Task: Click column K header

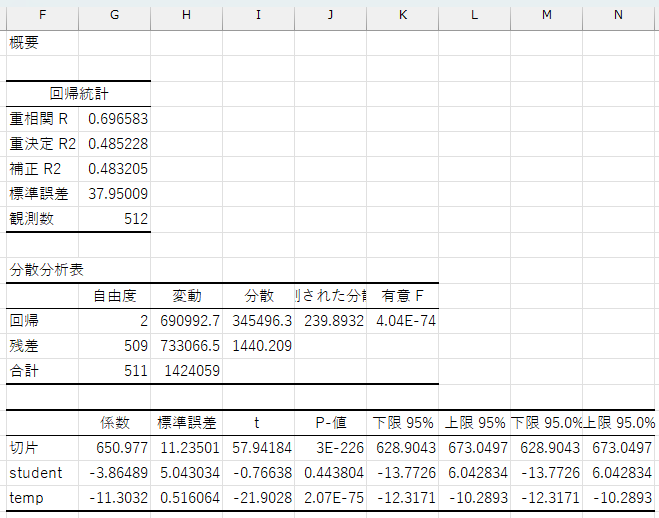Action: coord(402,16)
